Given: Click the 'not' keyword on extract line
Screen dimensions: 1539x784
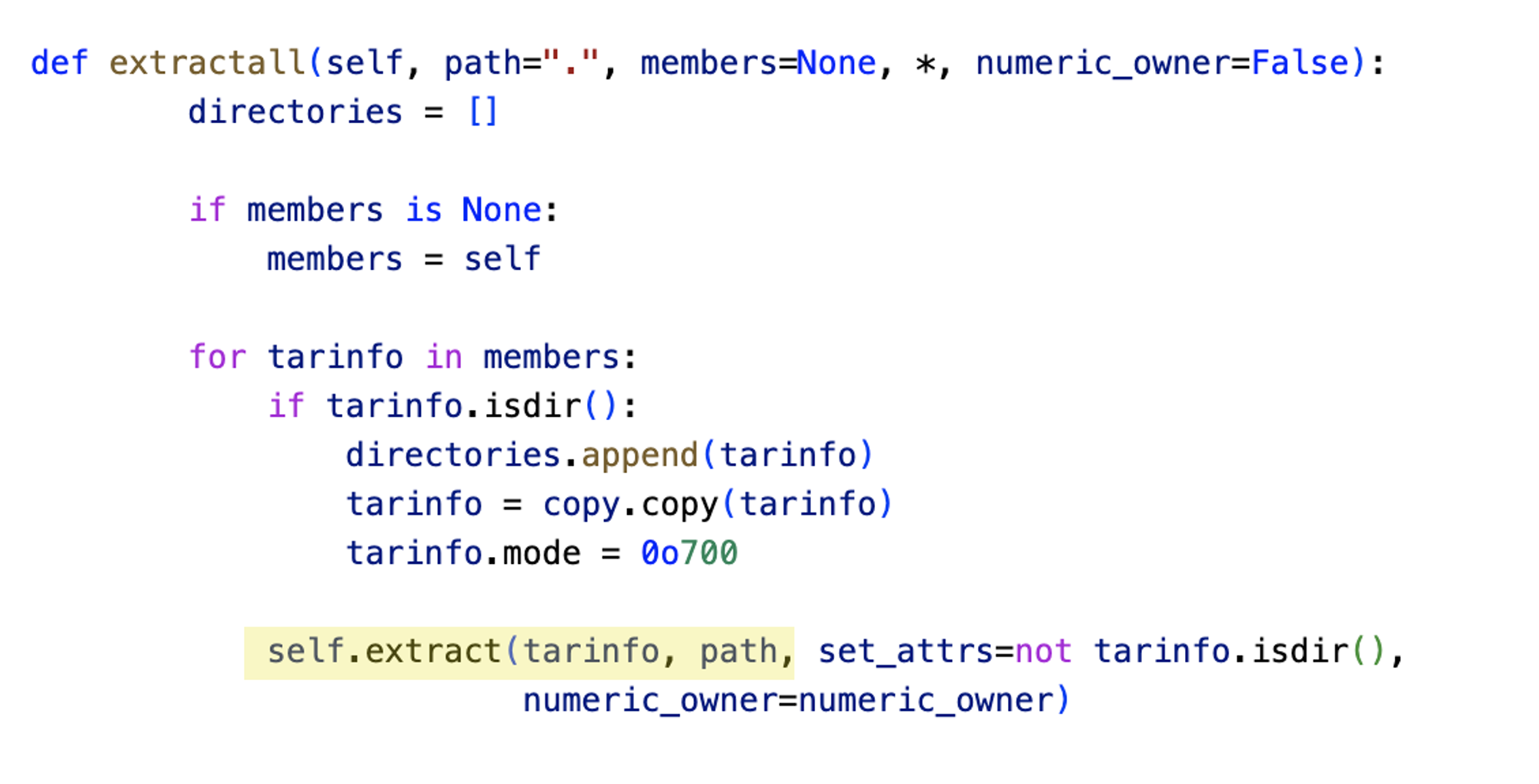Looking at the screenshot, I should click(x=1043, y=652).
